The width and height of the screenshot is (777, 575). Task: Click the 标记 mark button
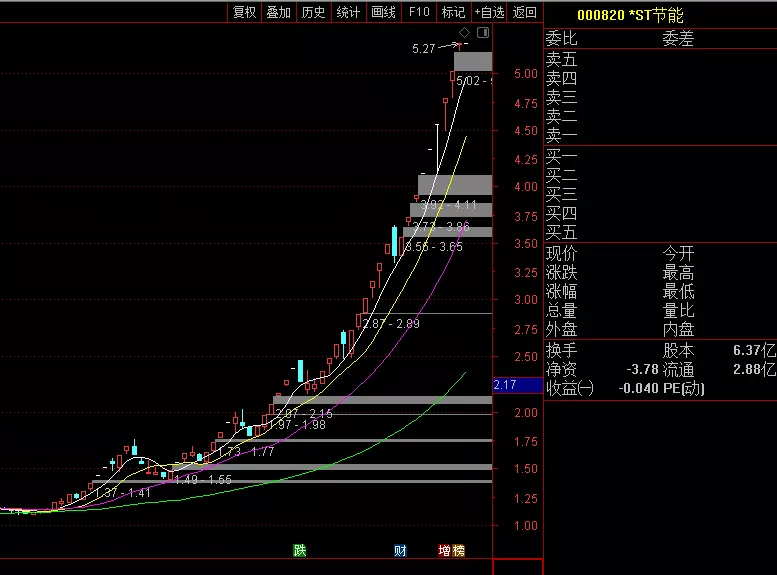pyautogui.click(x=453, y=12)
